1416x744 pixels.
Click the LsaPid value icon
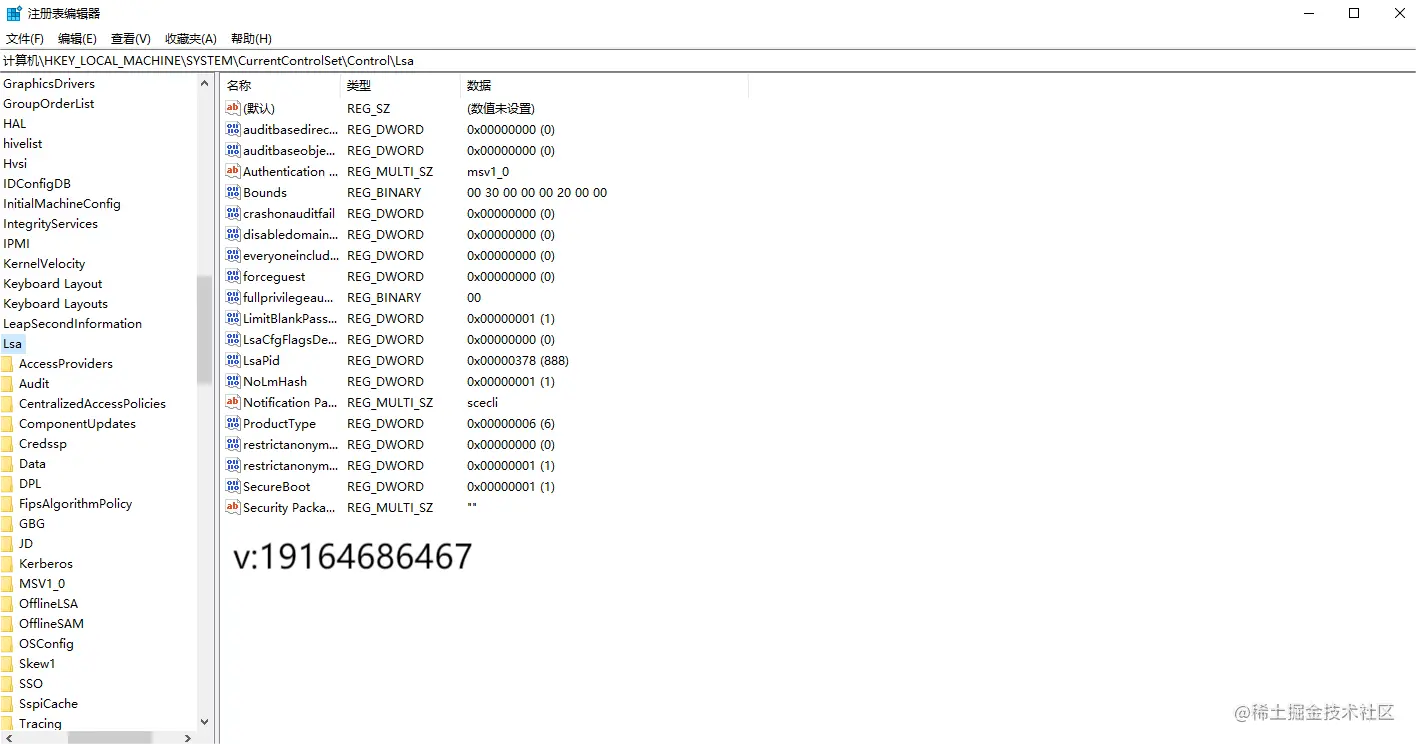pos(233,361)
